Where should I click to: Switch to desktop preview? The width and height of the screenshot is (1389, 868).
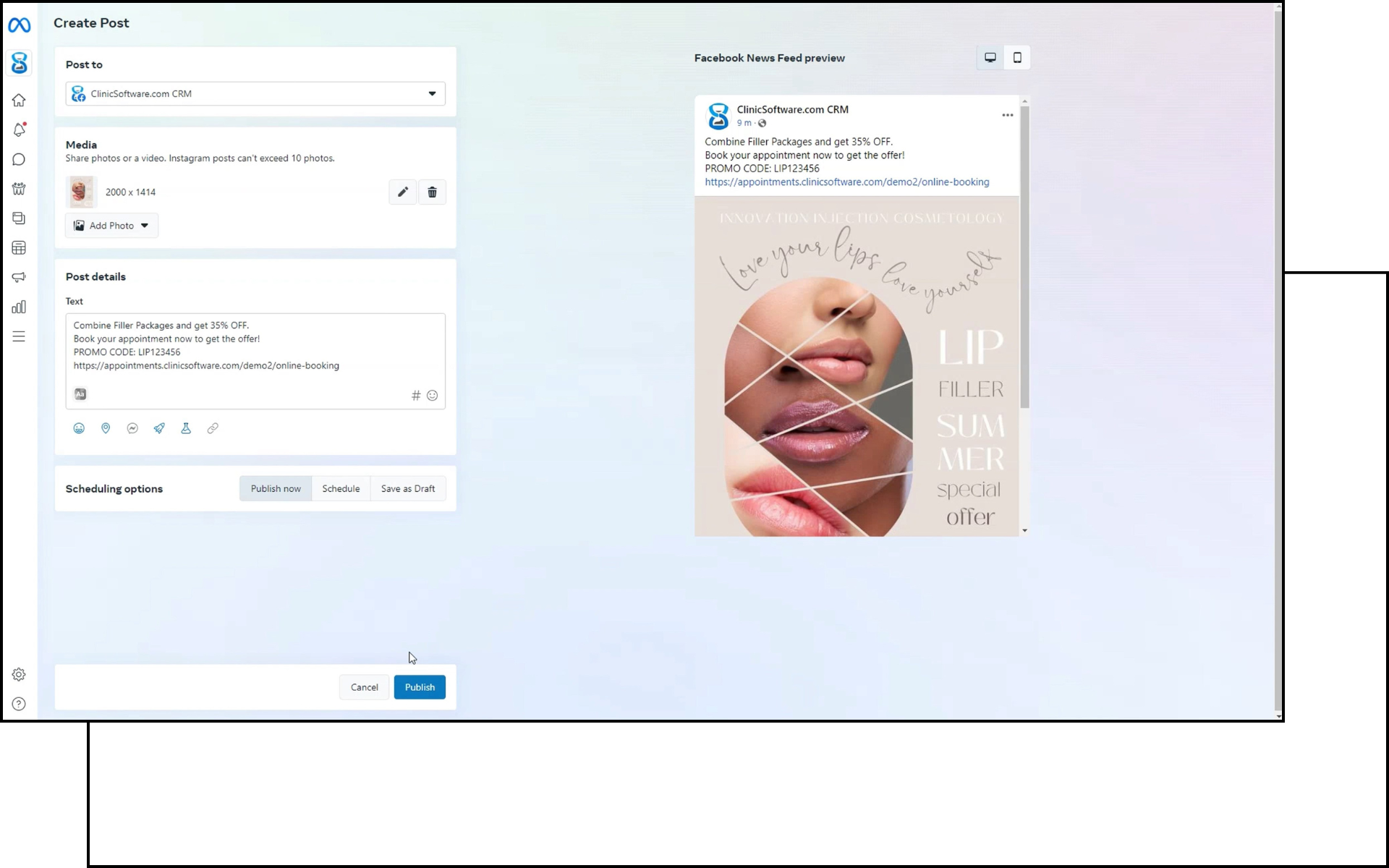point(990,58)
